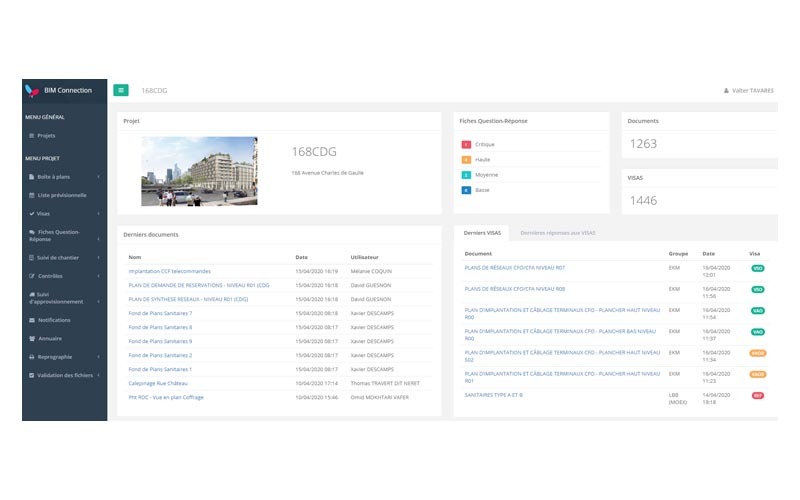The width and height of the screenshot is (800, 500).
Task: Click the orange Haute priority badge
Action: click(x=466, y=160)
